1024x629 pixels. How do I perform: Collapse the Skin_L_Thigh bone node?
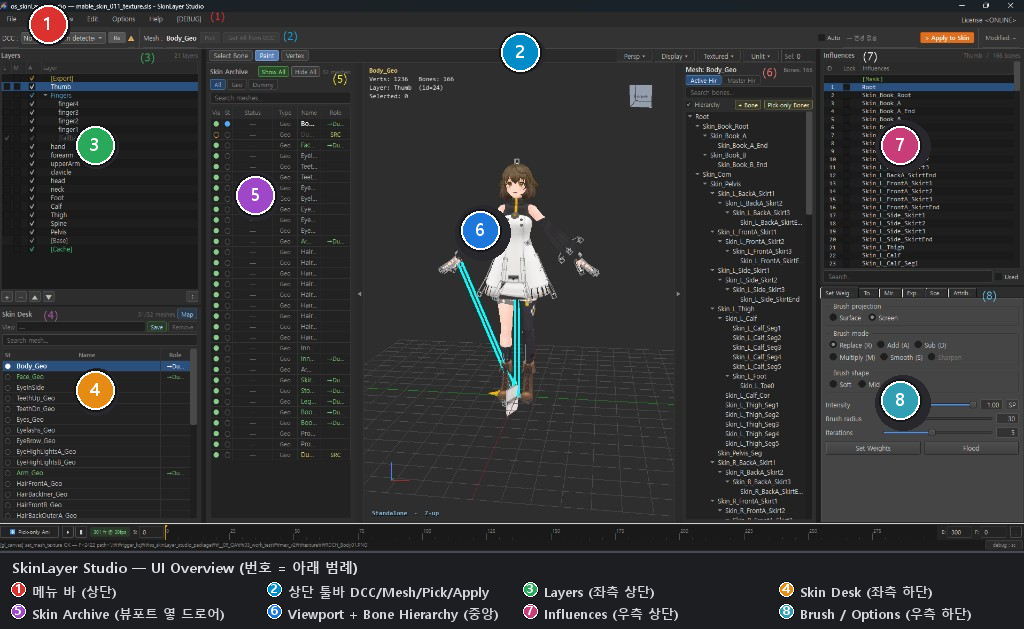712,309
